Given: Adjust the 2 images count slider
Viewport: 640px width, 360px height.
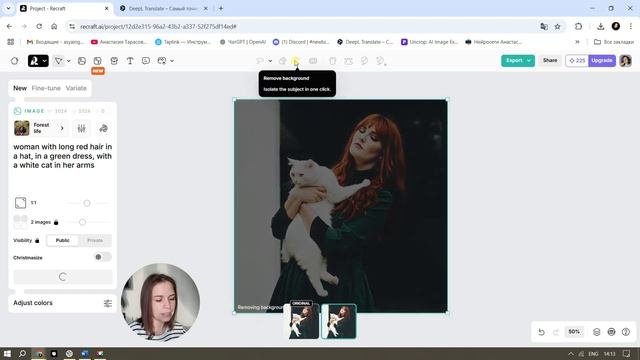Looking at the screenshot, I should [x=82, y=222].
